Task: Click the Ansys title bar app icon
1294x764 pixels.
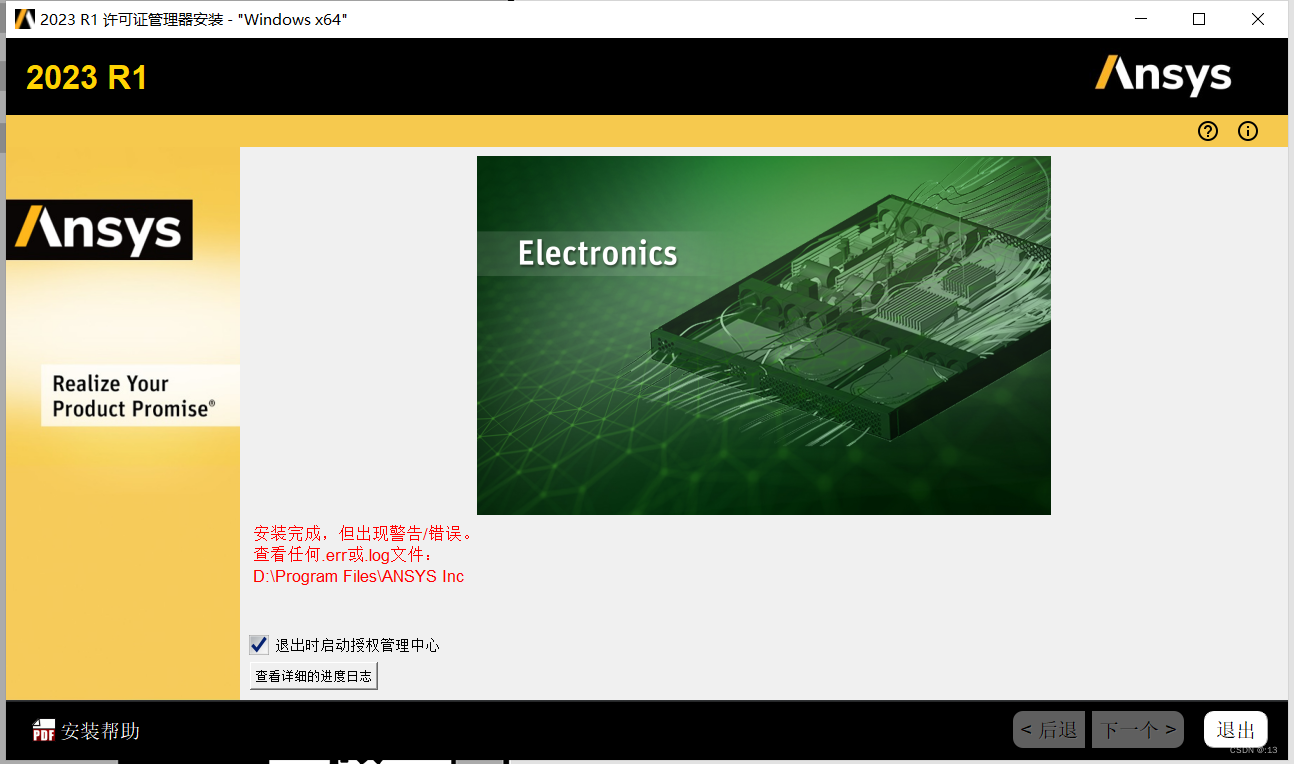Action: point(24,19)
